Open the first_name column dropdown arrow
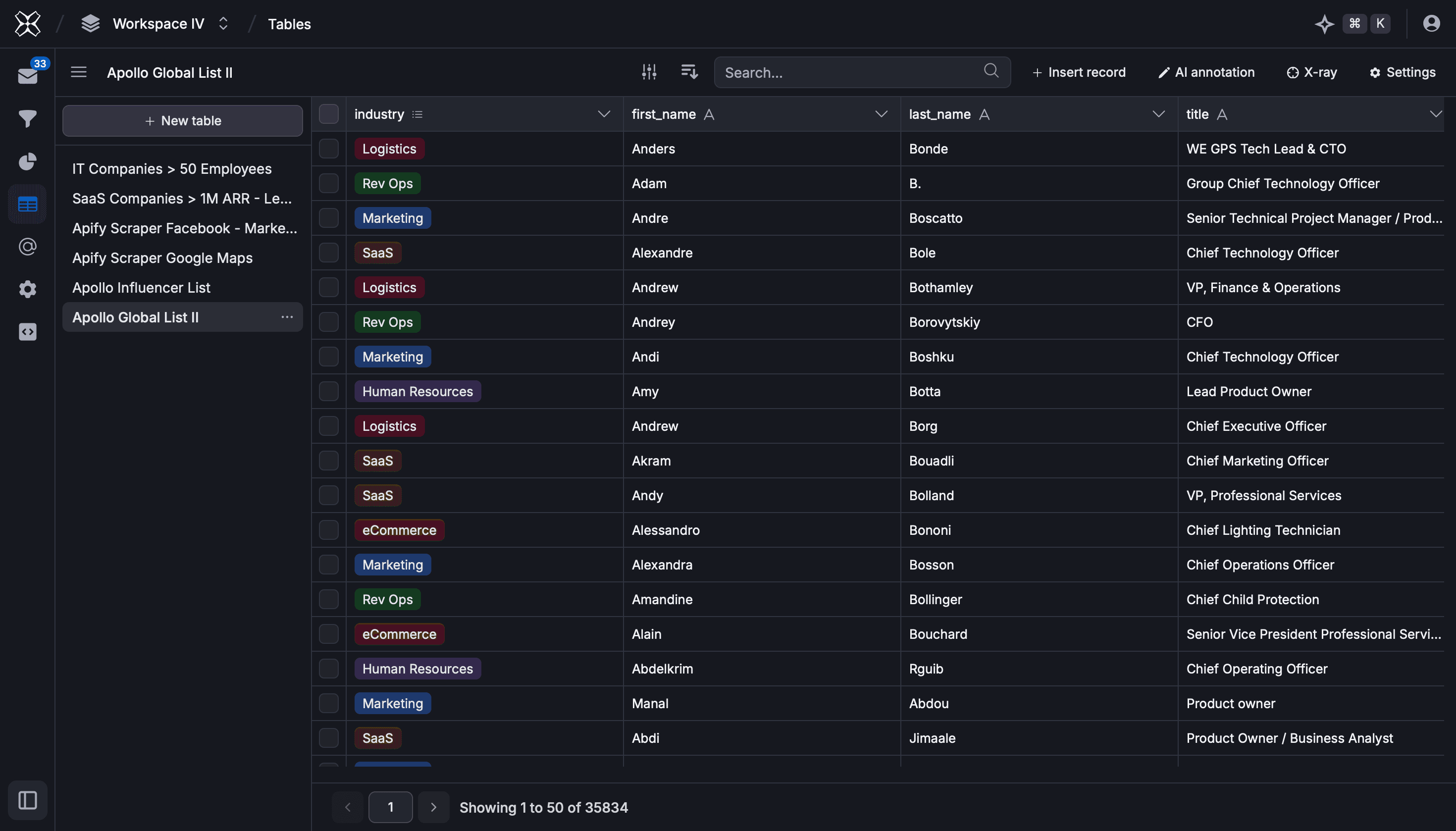 click(881, 114)
